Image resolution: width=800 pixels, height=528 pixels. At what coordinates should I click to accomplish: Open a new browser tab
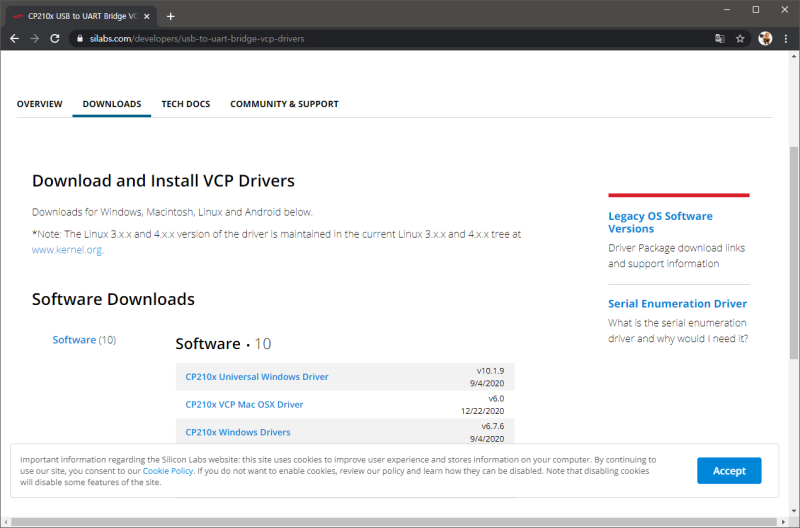pos(171,16)
